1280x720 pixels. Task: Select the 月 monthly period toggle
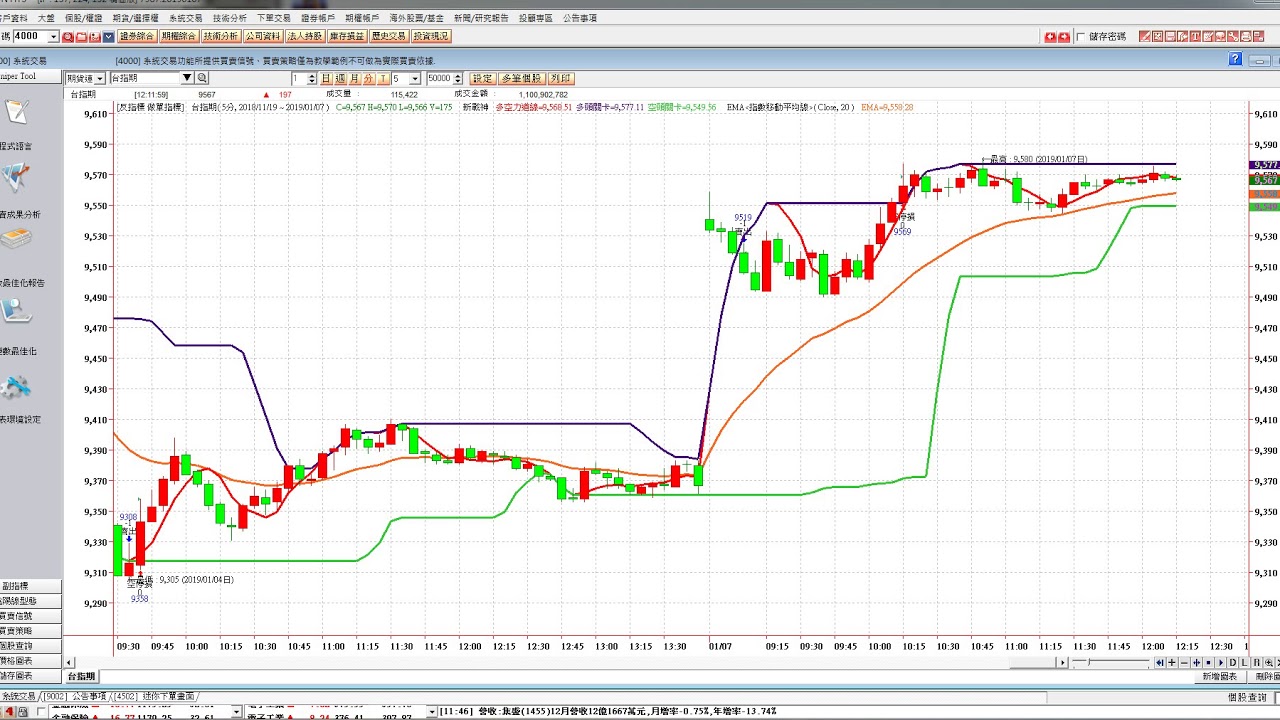(354, 77)
